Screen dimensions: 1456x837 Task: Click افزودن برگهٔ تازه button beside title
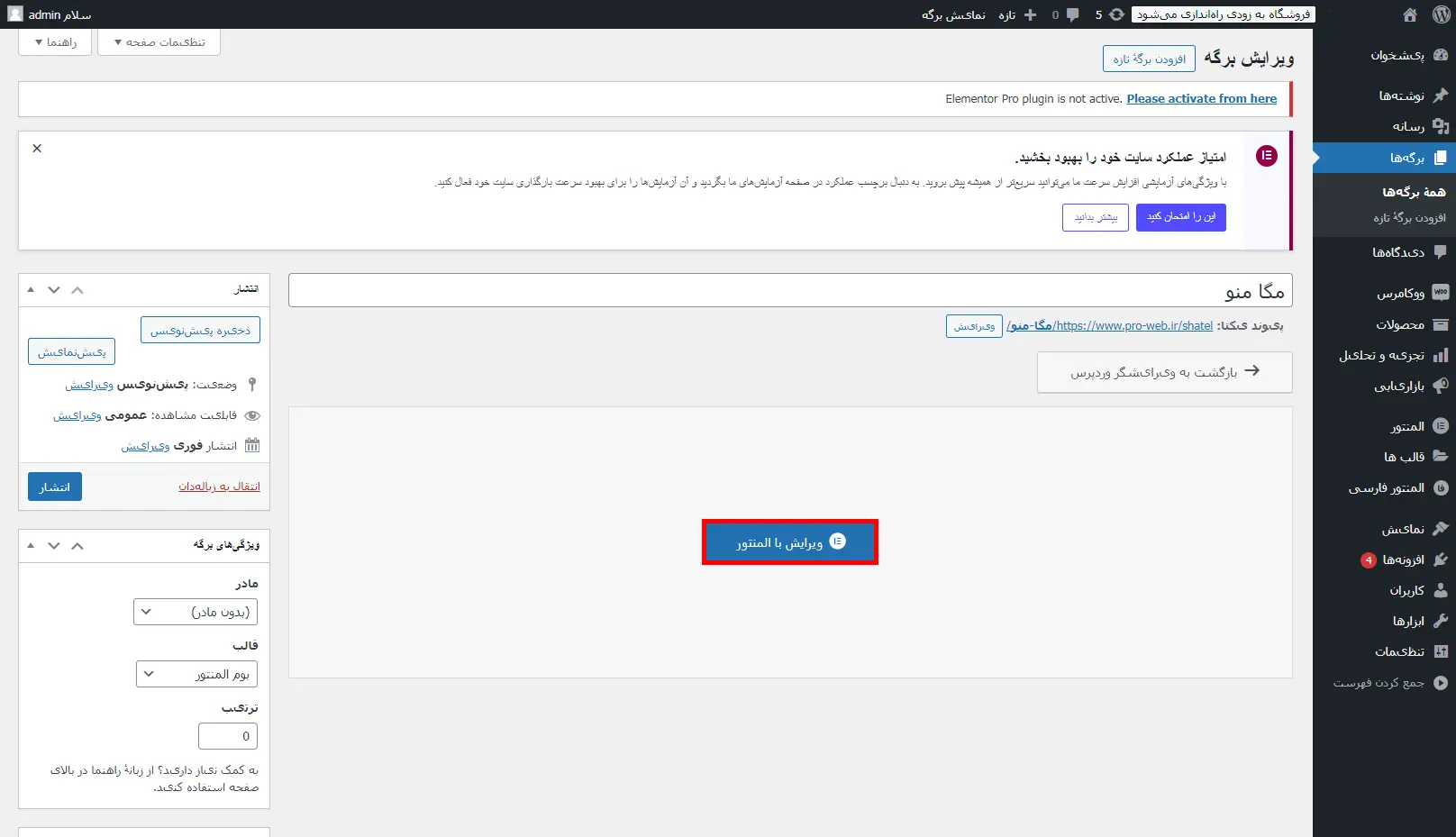click(x=1149, y=59)
